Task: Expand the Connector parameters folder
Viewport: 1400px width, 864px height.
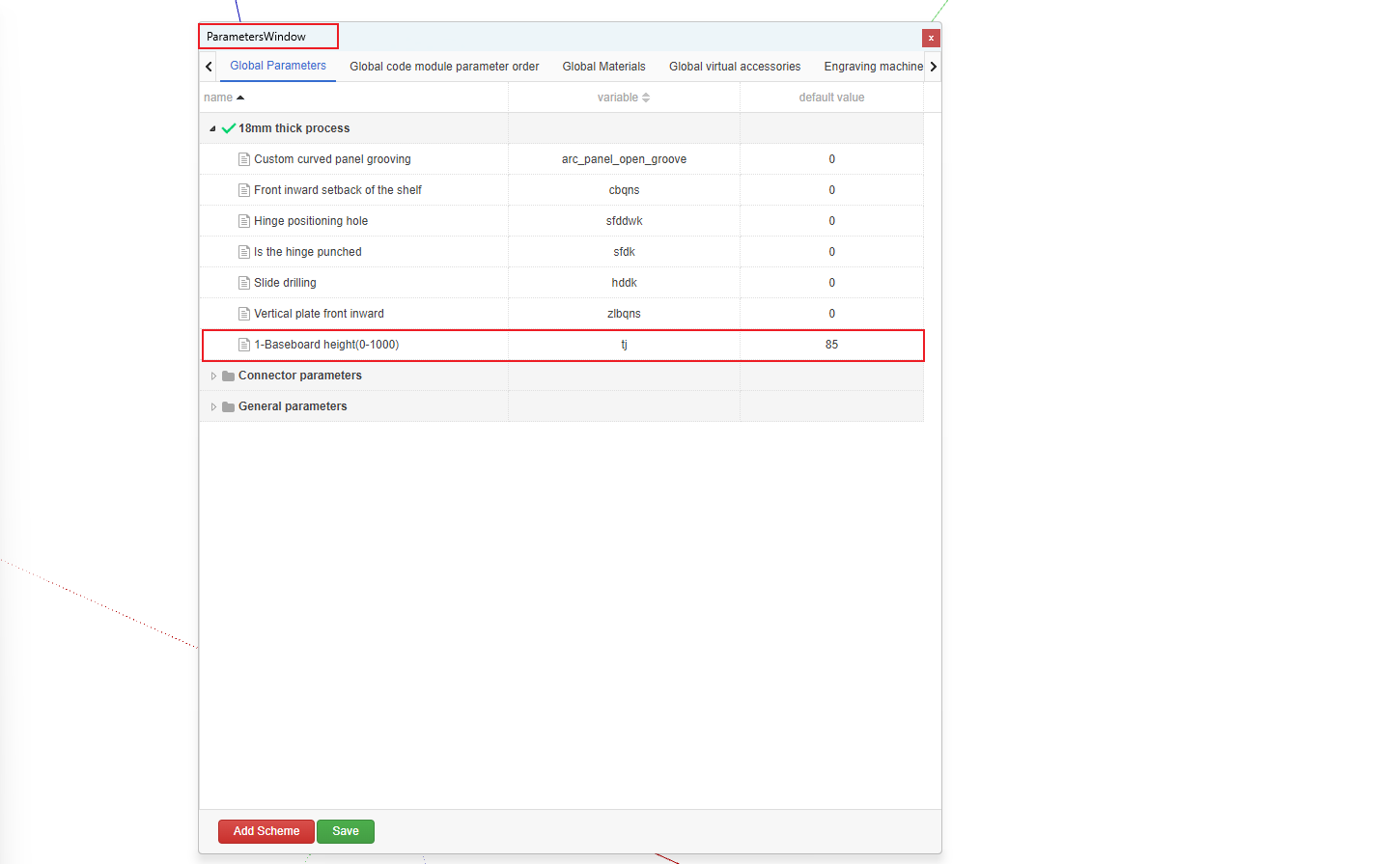Action: 213,376
